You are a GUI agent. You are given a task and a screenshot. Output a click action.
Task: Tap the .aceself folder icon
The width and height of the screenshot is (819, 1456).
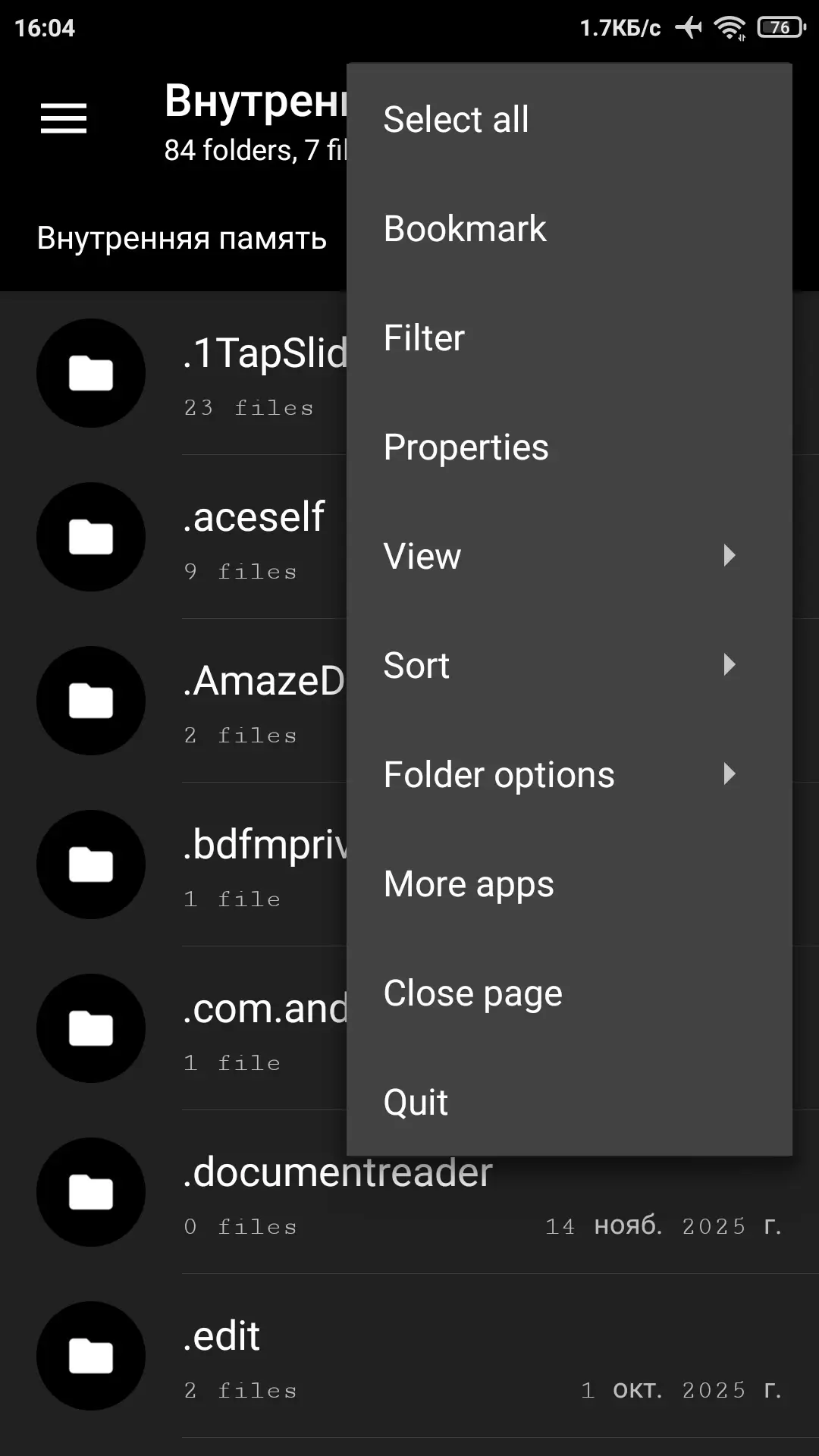tap(91, 537)
